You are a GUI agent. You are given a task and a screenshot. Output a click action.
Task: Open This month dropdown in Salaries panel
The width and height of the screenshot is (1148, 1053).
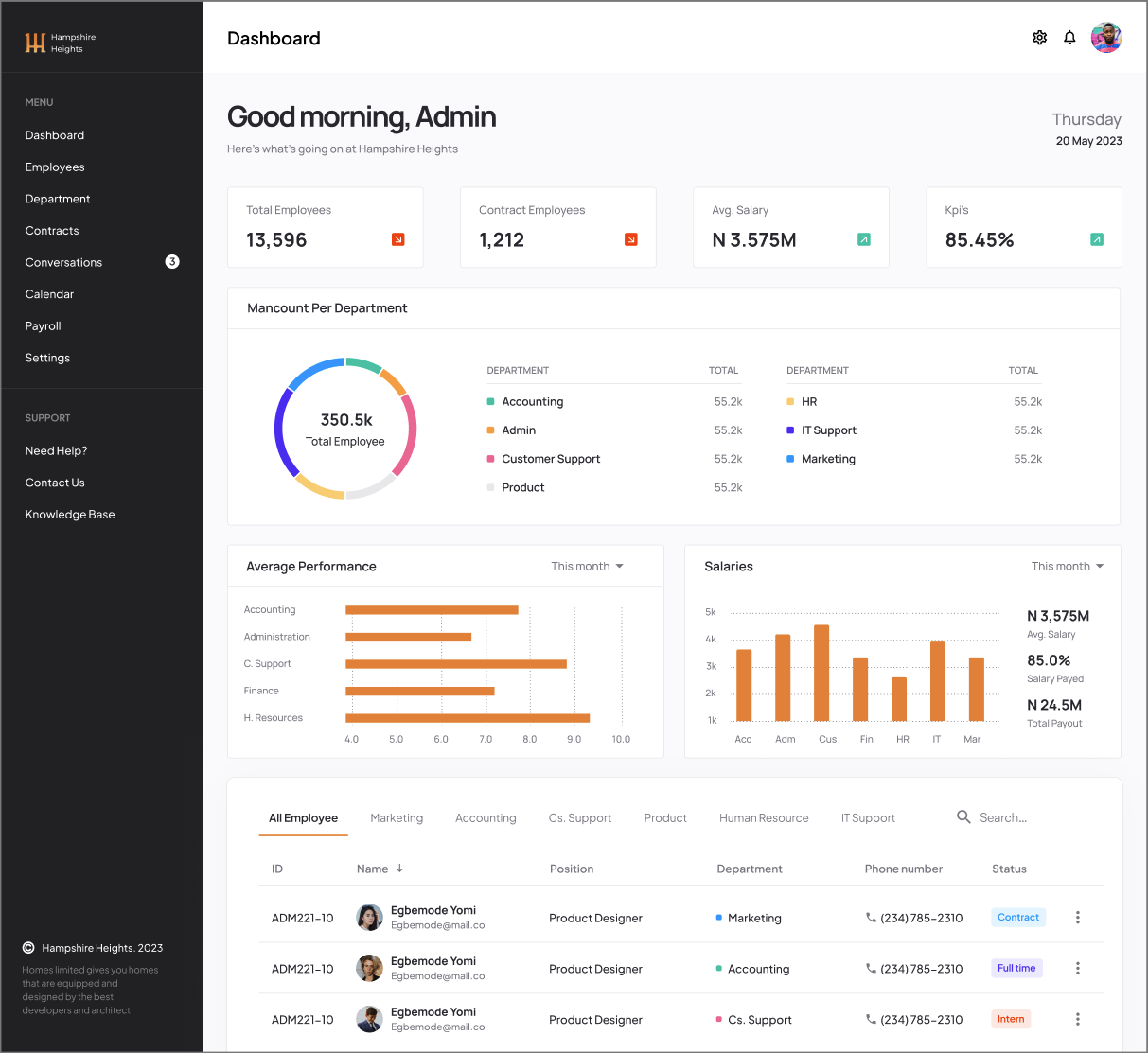click(x=1067, y=566)
